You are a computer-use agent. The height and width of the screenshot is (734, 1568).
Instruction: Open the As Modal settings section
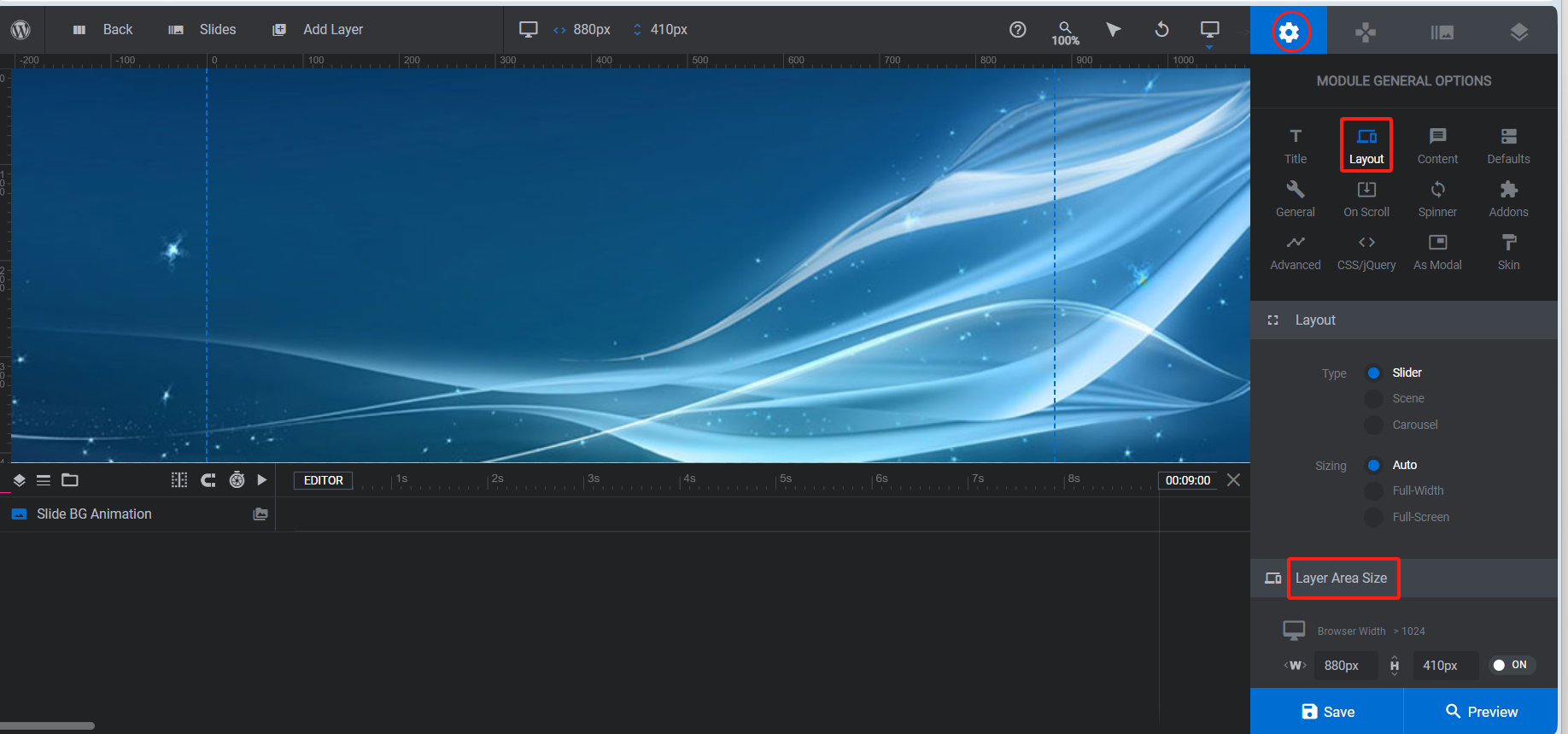(x=1437, y=252)
